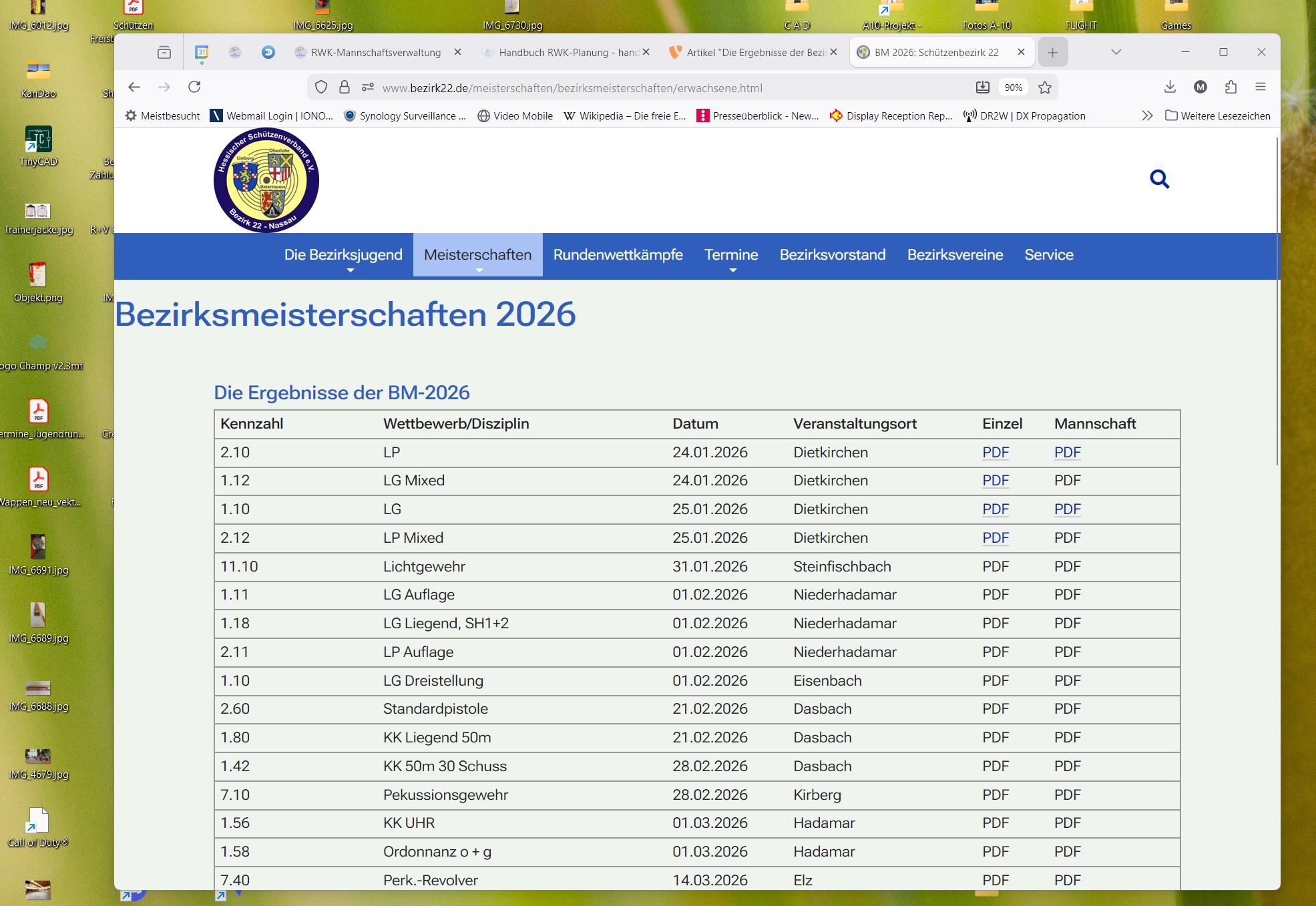Click the Bezirk 22 Nassau logo

(266, 180)
